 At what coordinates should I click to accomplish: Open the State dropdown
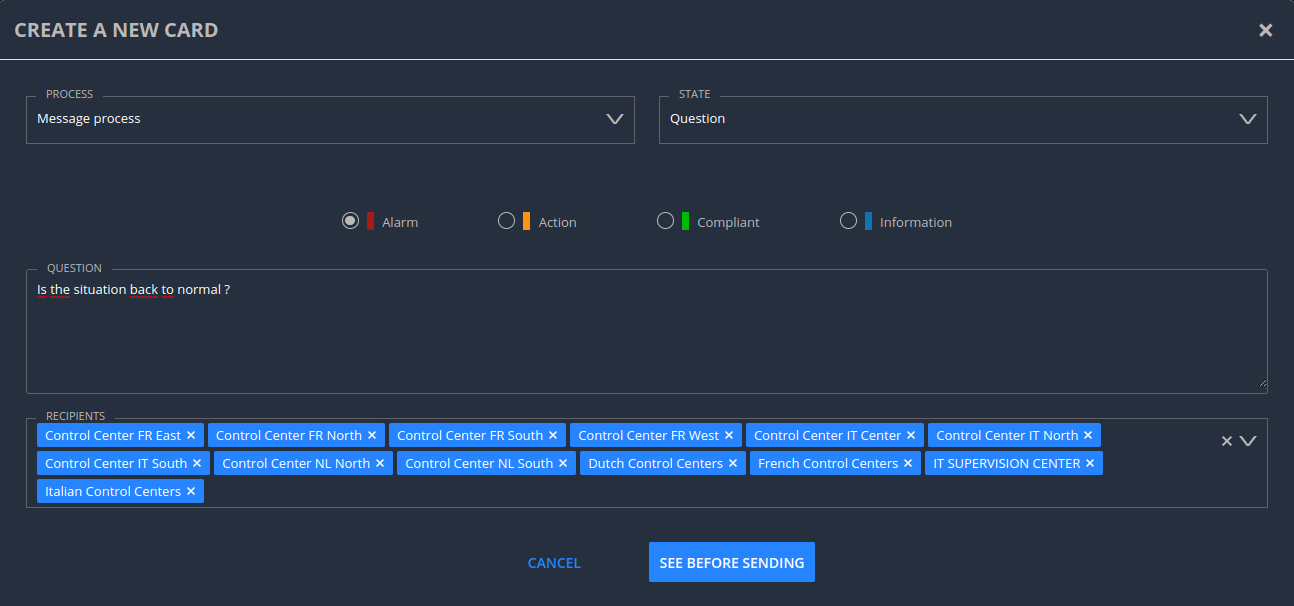[1247, 118]
